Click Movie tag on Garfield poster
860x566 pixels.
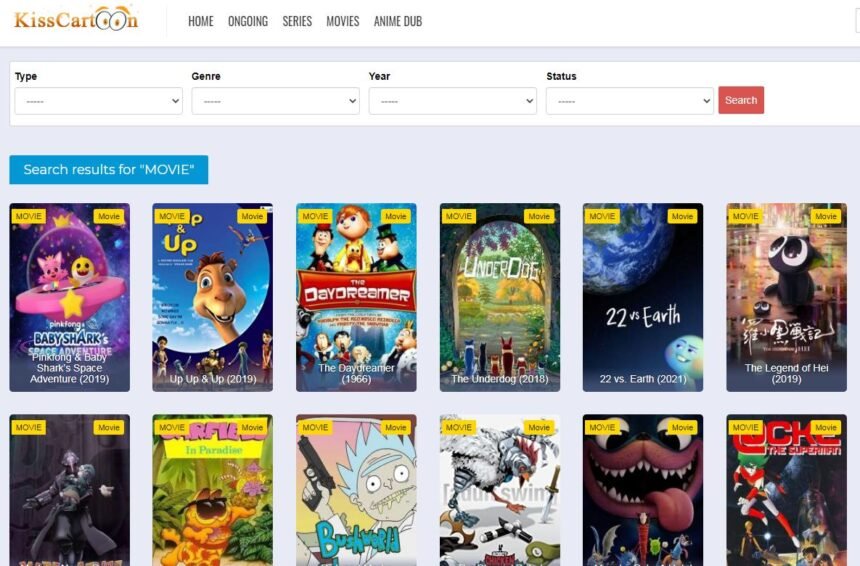pos(252,427)
